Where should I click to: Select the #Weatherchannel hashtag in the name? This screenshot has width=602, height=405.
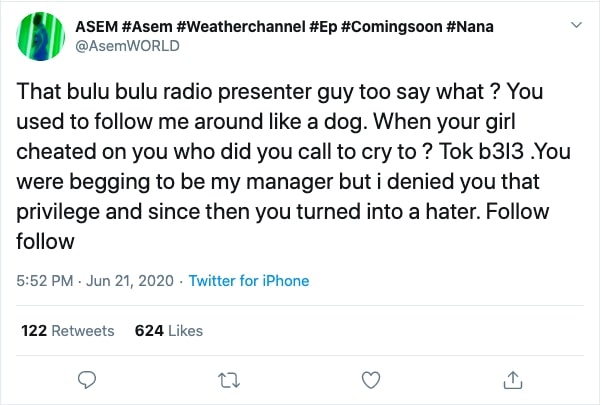(x=241, y=27)
